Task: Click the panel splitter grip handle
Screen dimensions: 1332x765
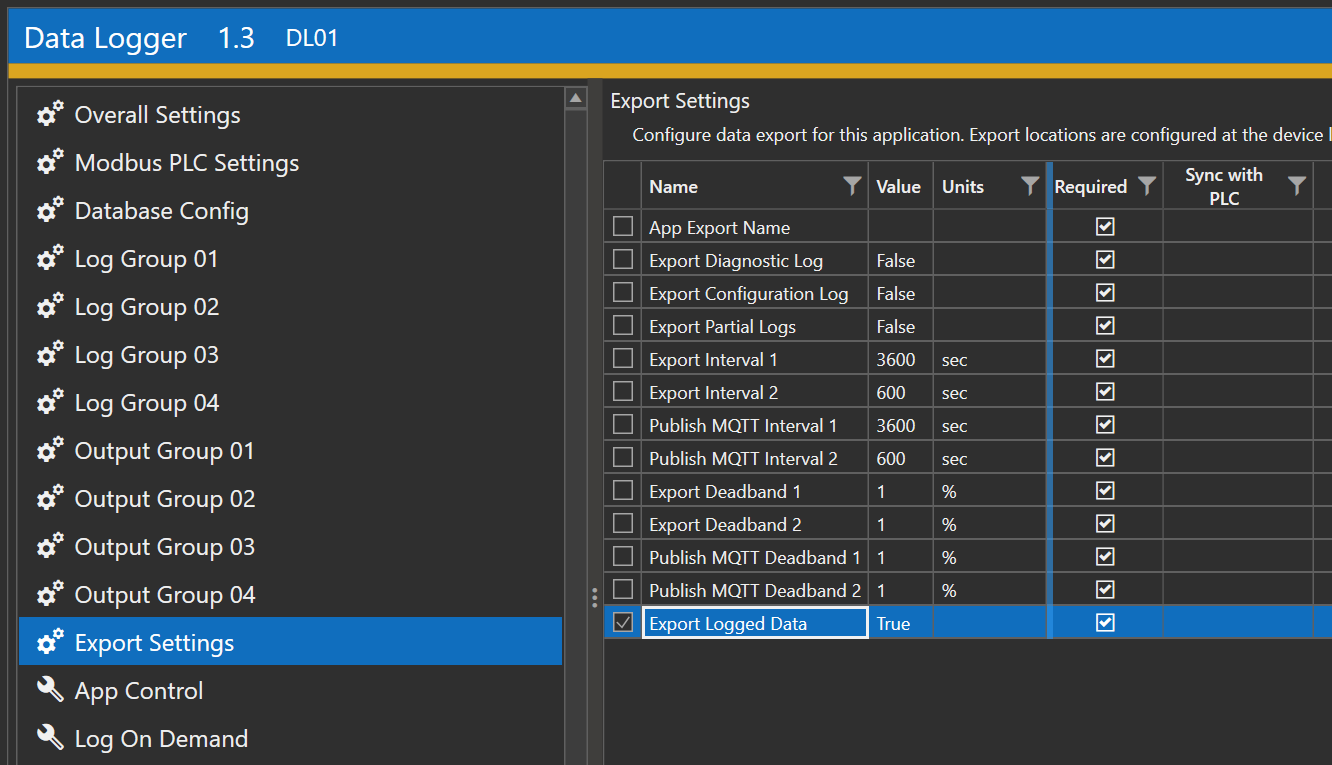Action: click(x=596, y=597)
